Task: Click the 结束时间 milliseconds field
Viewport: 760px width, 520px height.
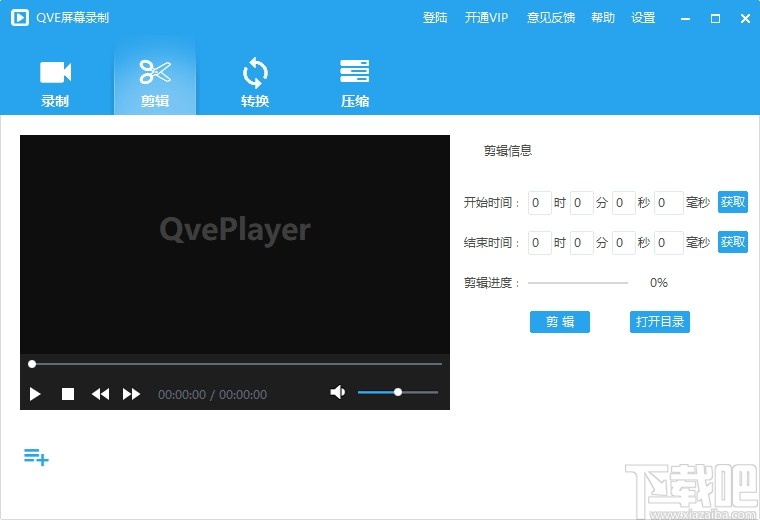Action: 669,243
